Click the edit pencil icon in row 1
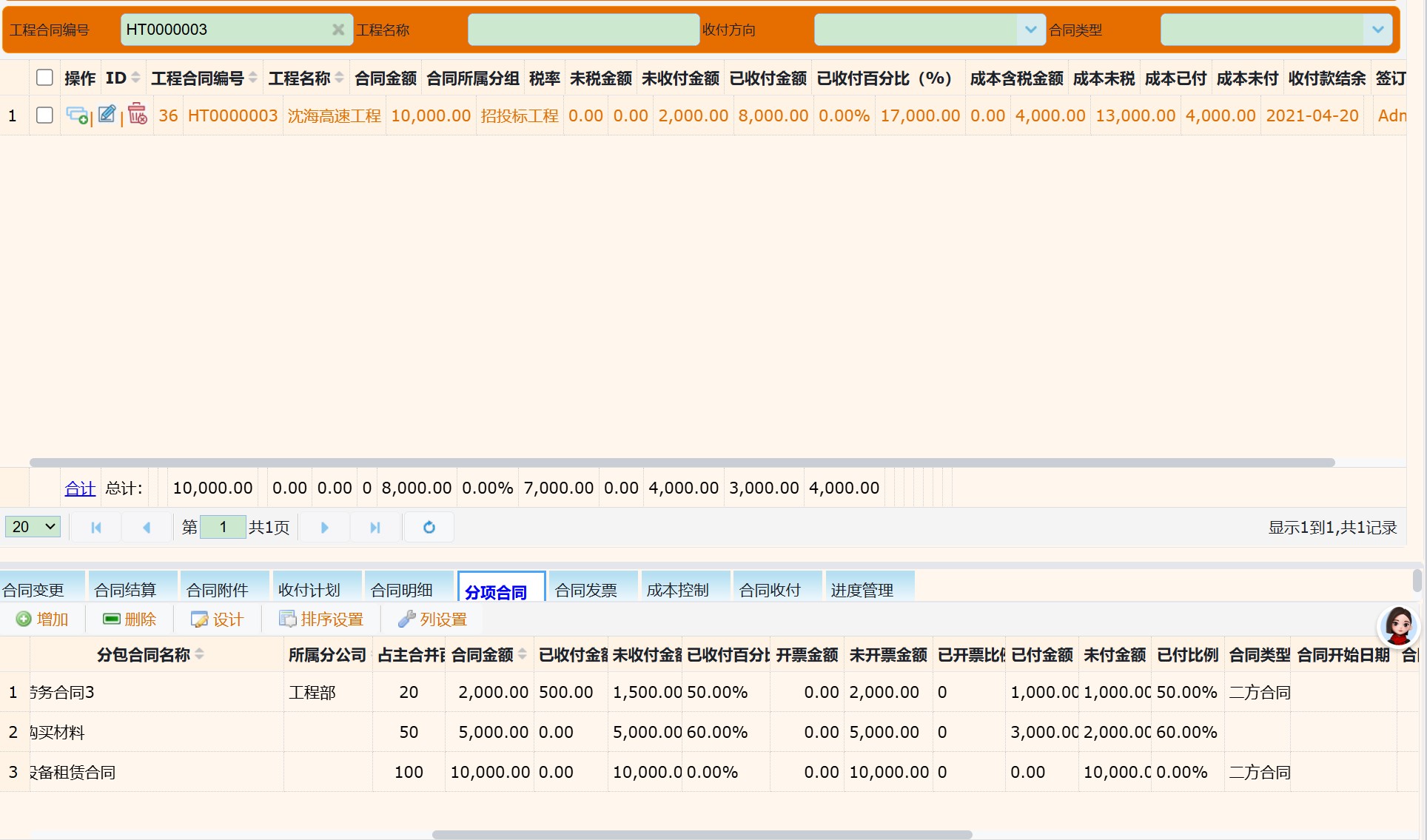Screen dimensions: 1427x840 (107, 115)
